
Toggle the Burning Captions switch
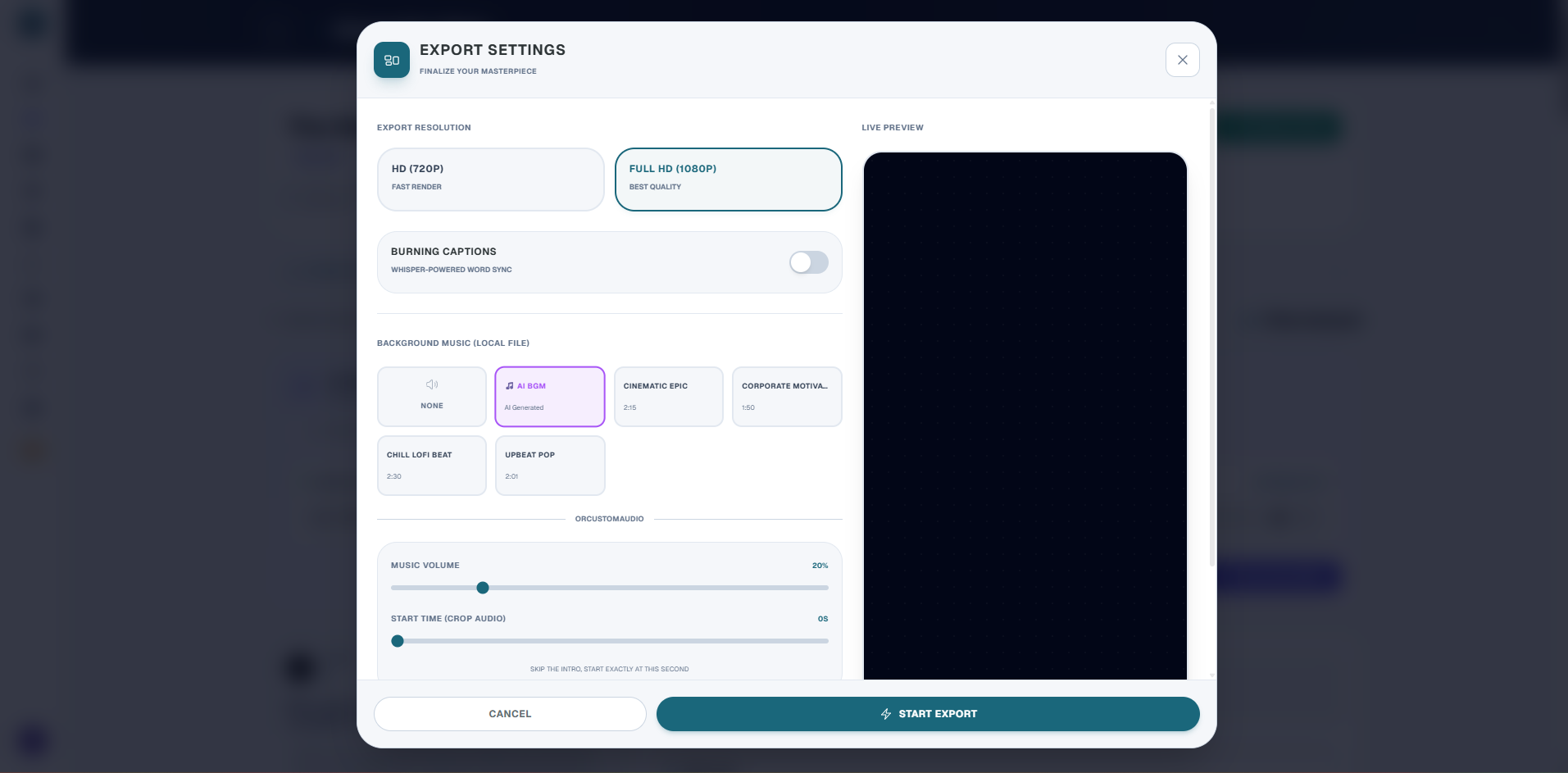(808, 262)
